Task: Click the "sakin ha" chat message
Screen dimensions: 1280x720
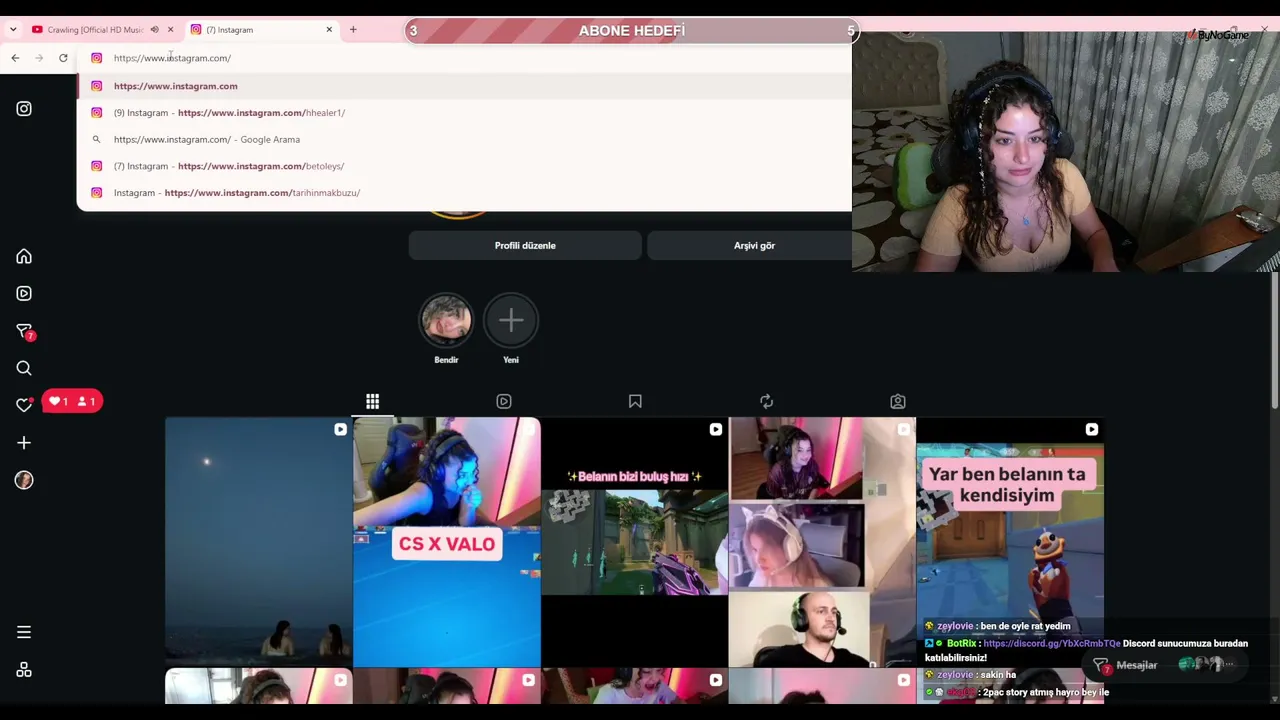Action: pyautogui.click(x=997, y=675)
